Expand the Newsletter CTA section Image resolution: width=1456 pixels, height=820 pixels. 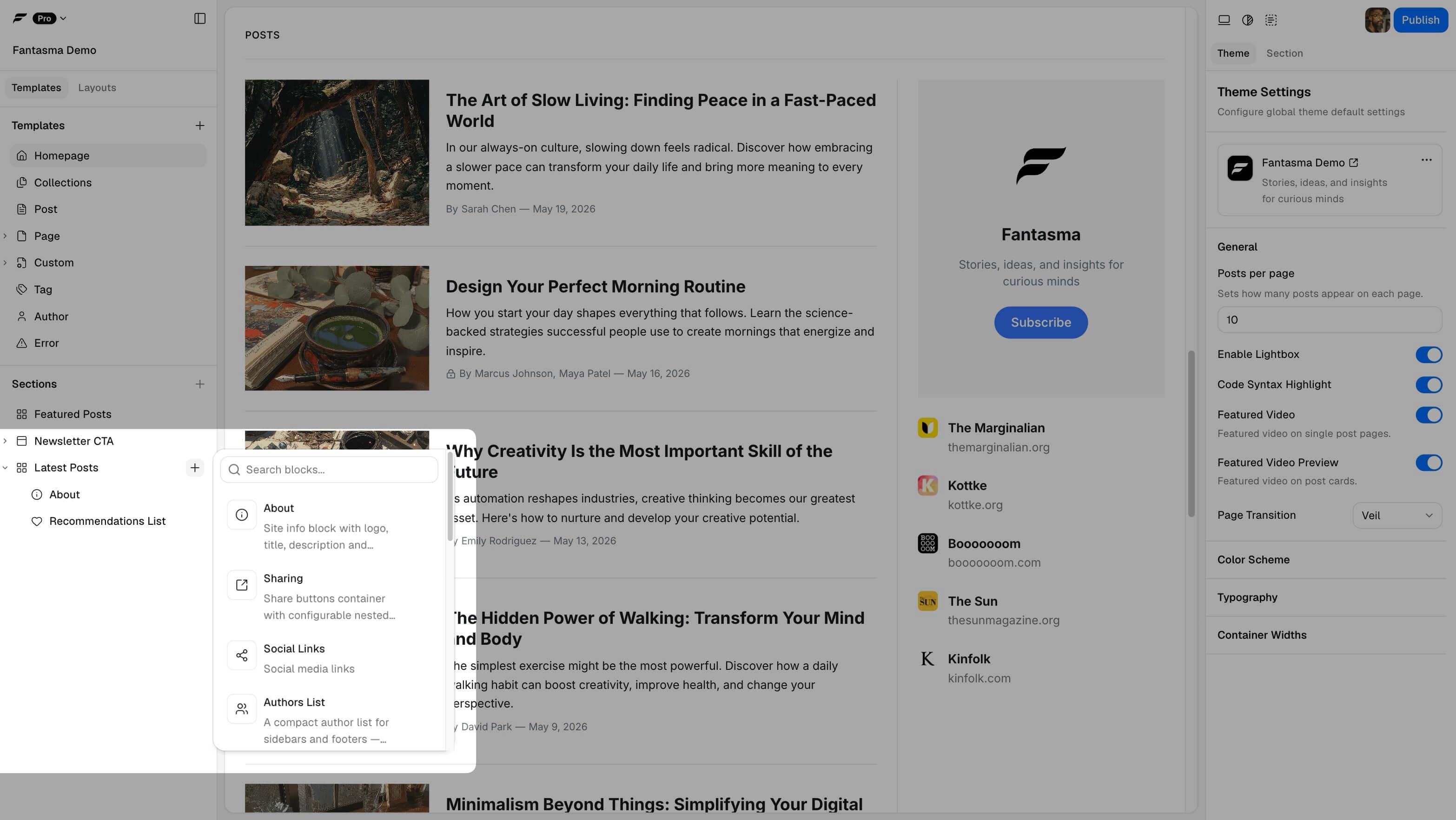pos(5,441)
